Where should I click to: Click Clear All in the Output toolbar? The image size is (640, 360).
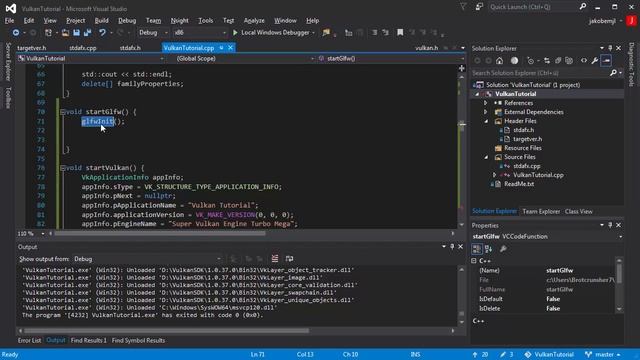point(275,259)
